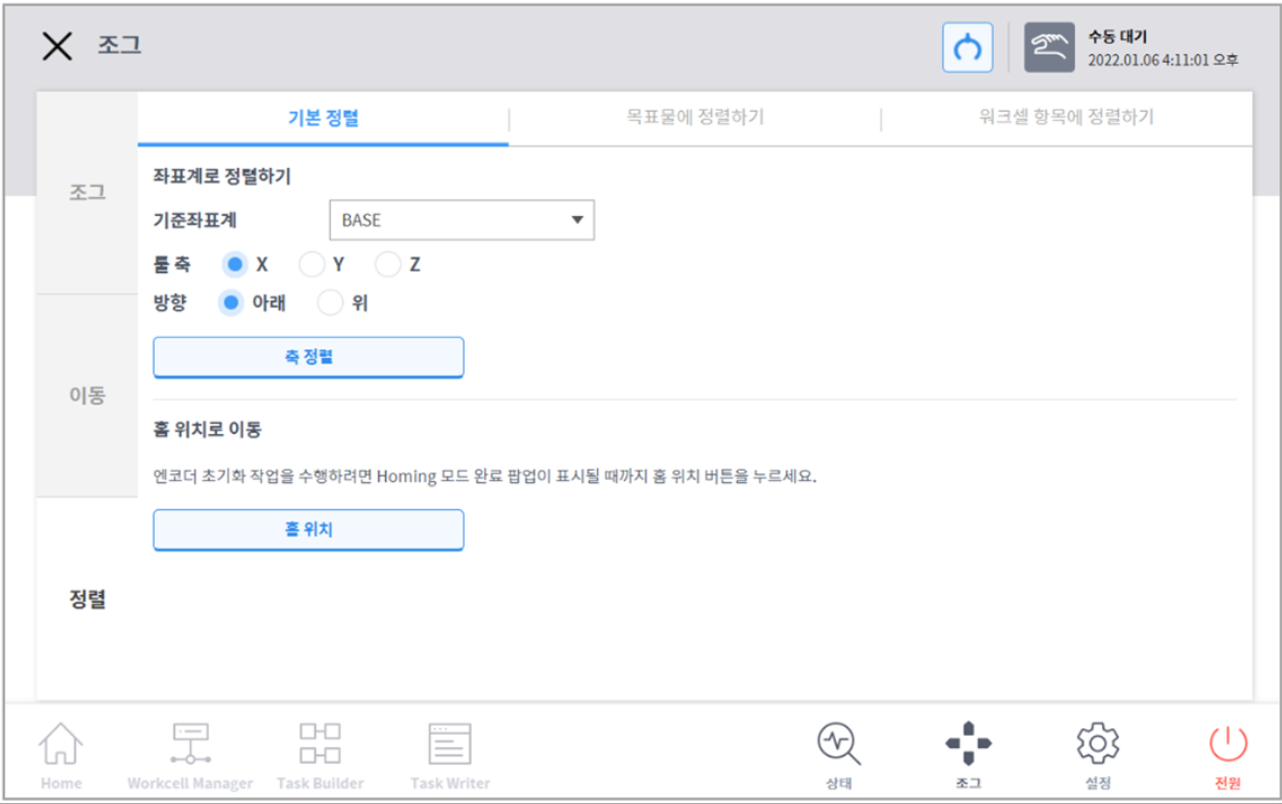Image resolution: width=1282 pixels, height=804 pixels.
Task: Click the 조그 jog icon in bottom bar
Action: pos(968,745)
